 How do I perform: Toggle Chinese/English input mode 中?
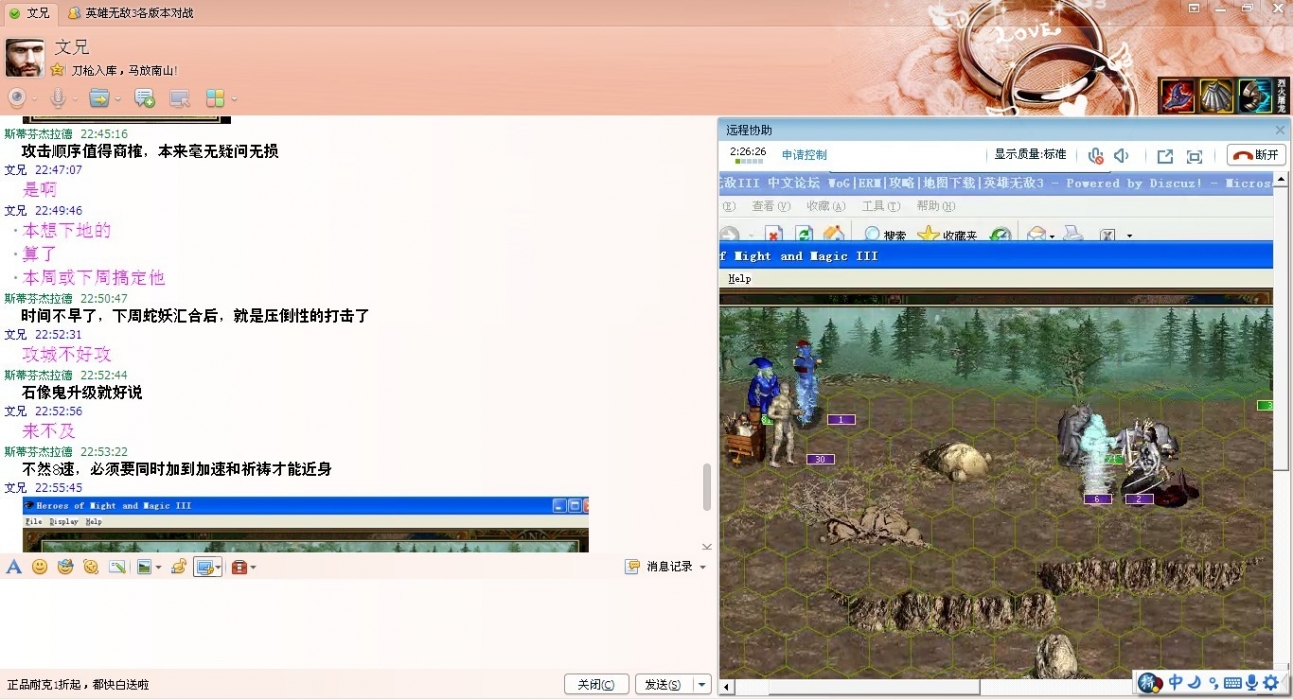click(1176, 683)
